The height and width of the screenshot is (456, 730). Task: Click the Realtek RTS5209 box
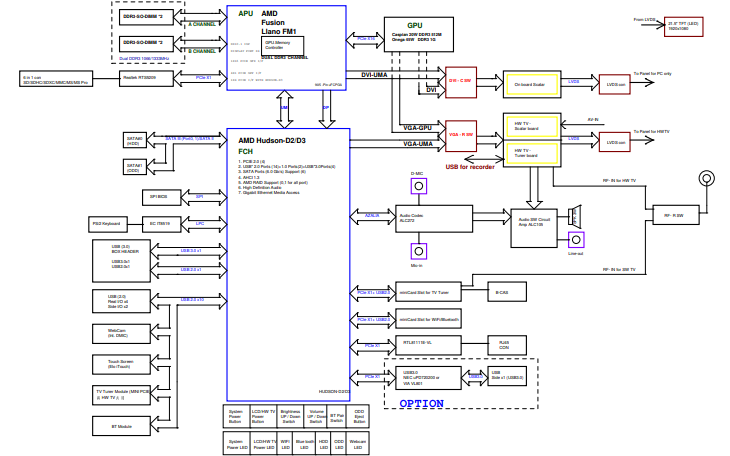coord(146,78)
